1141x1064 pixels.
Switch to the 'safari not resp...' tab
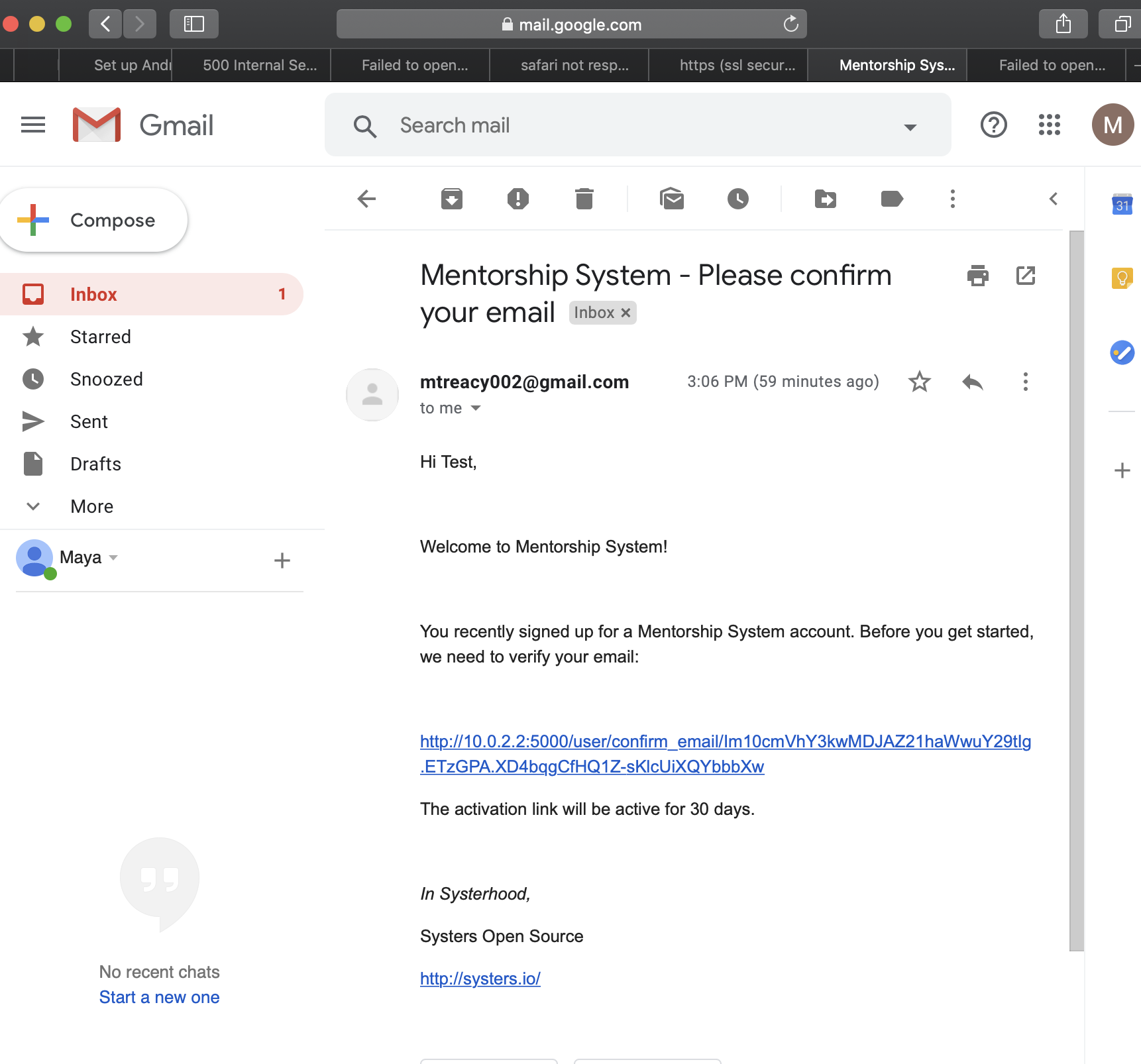click(x=570, y=65)
